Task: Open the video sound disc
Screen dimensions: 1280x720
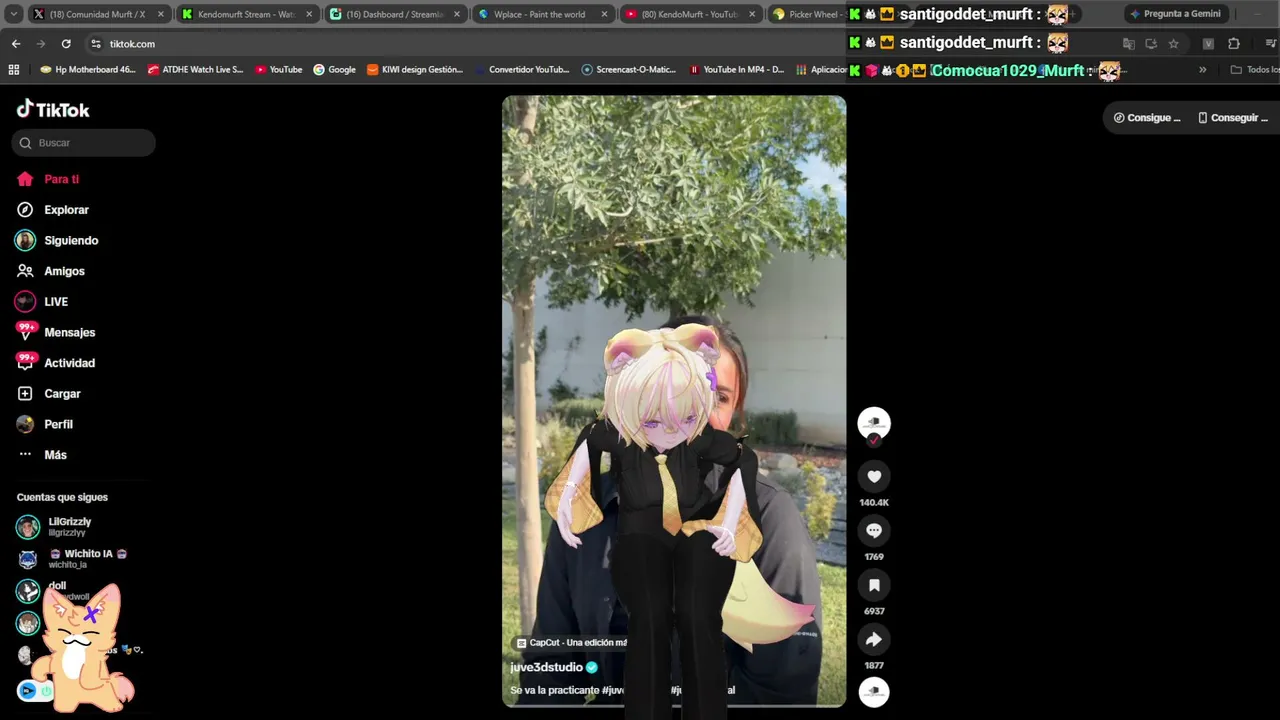Action: pyautogui.click(x=874, y=692)
